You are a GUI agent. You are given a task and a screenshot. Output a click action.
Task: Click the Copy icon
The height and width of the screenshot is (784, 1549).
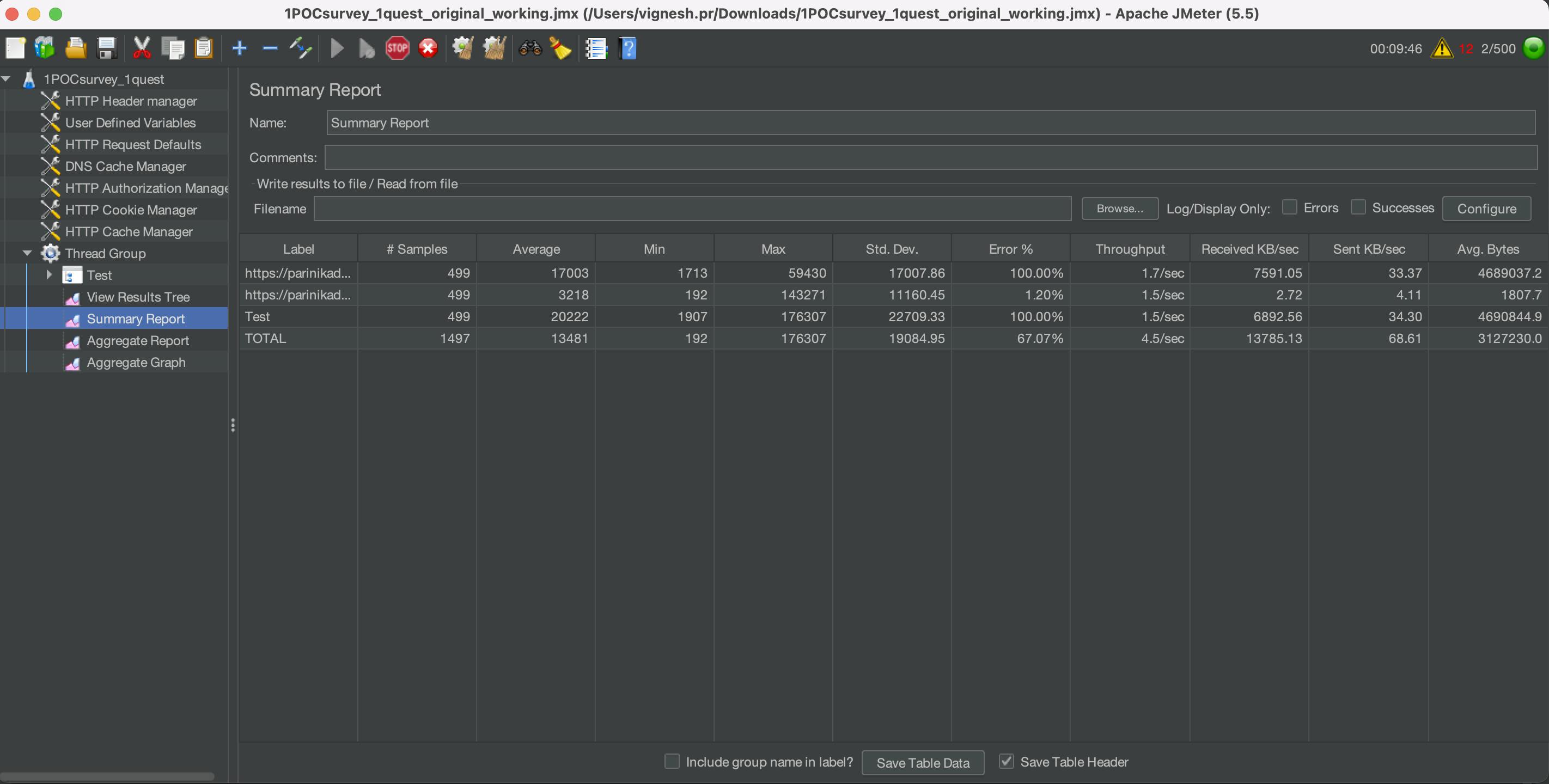pyautogui.click(x=174, y=48)
